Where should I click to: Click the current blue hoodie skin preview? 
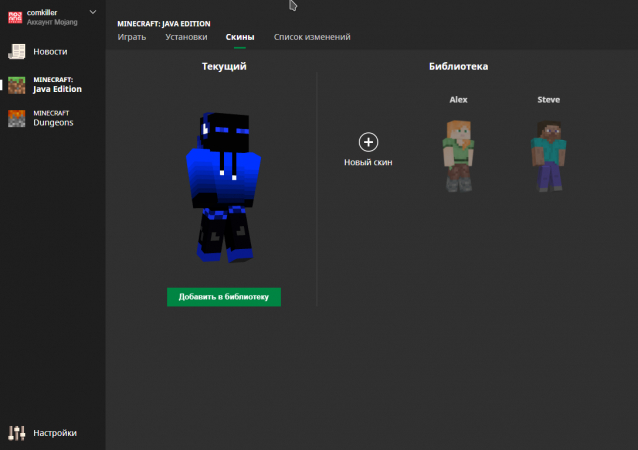223,187
